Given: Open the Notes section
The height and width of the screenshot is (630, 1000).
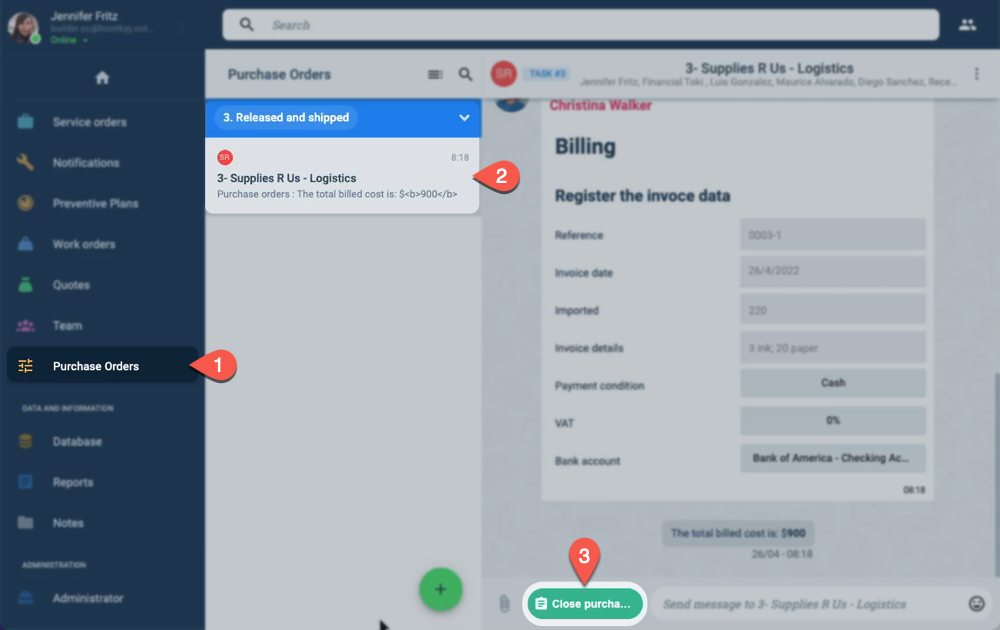Looking at the screenshot, I should 66,522.
